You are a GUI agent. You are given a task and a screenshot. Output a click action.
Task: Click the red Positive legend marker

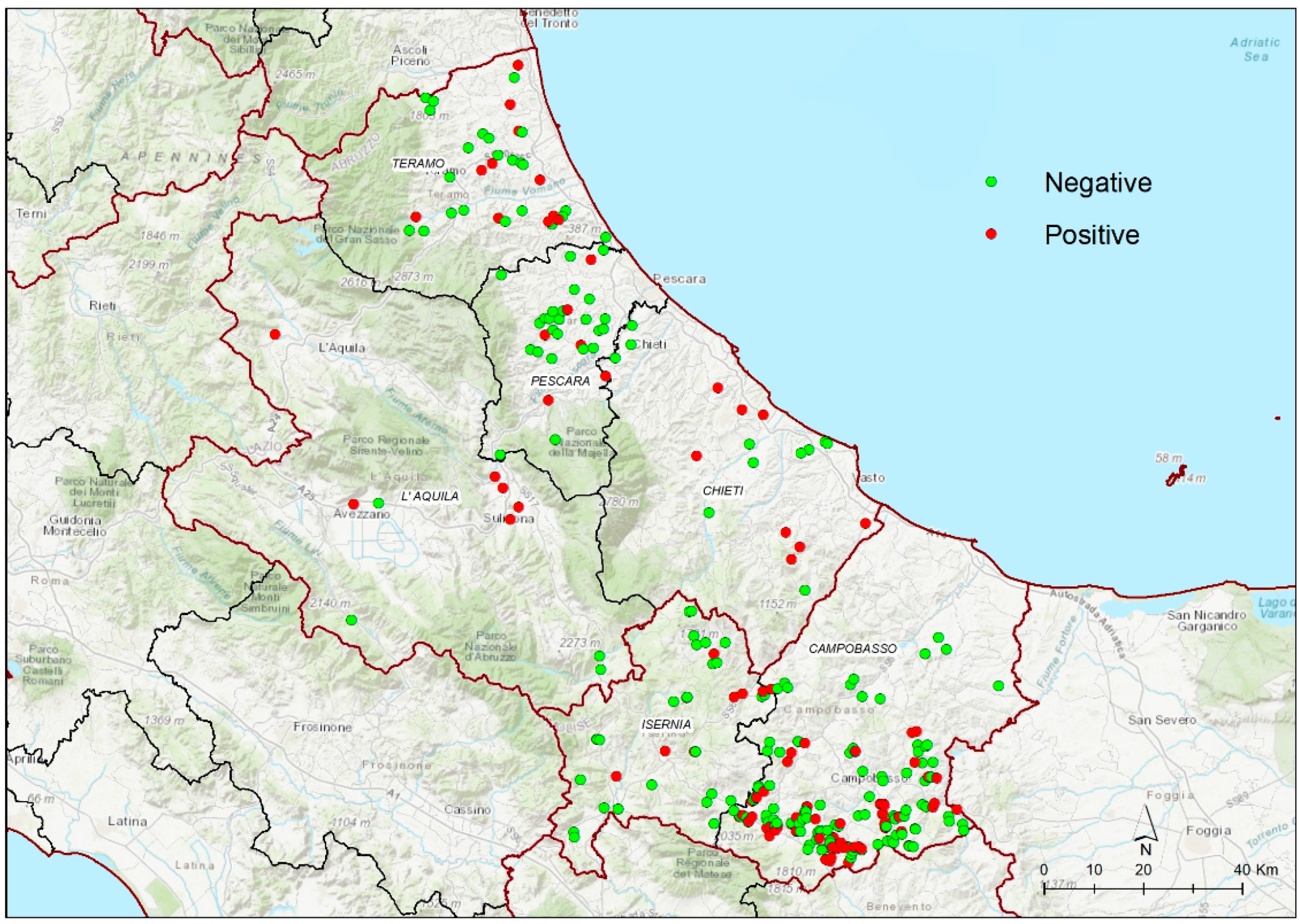991,234
